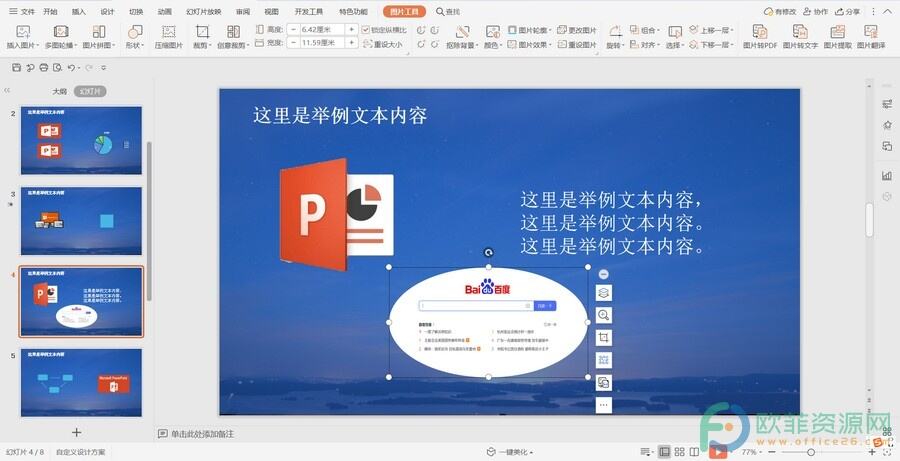Open the 创意裁剪 creative crop dropdown
This screenshot has height=461, width=900.
[233, 45]
